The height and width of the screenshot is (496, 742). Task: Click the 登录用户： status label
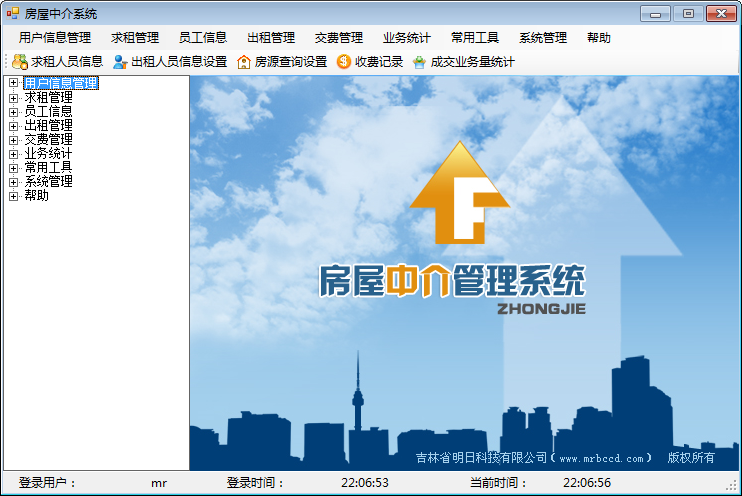click(x=47, y=483)
